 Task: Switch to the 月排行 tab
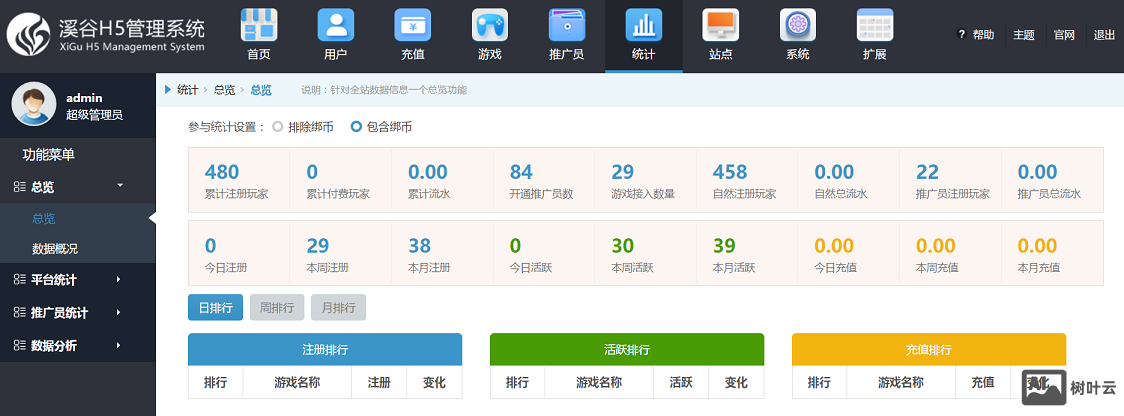coord(338,307)
